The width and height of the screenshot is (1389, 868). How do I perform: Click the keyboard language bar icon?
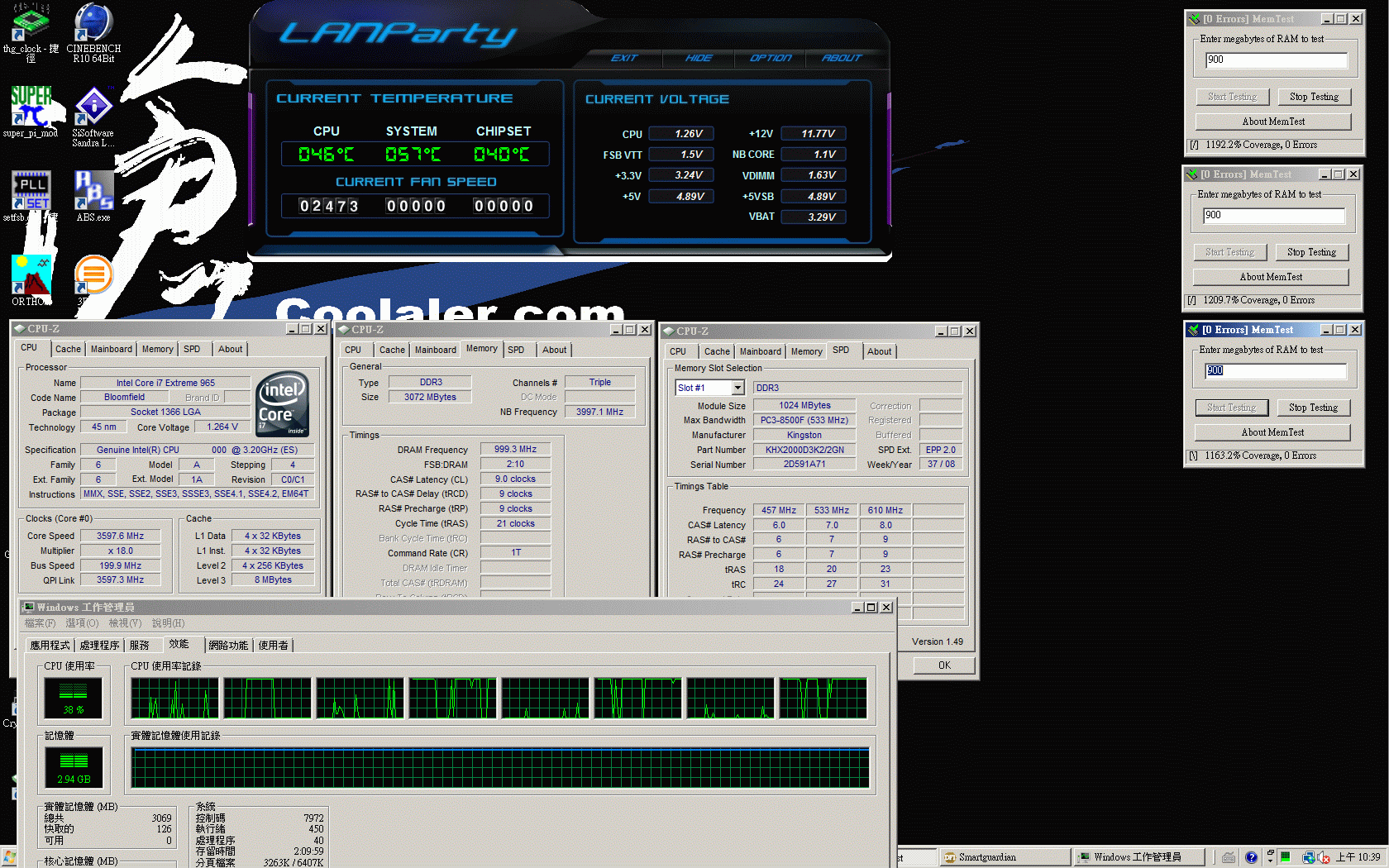tap(1229, 857)
